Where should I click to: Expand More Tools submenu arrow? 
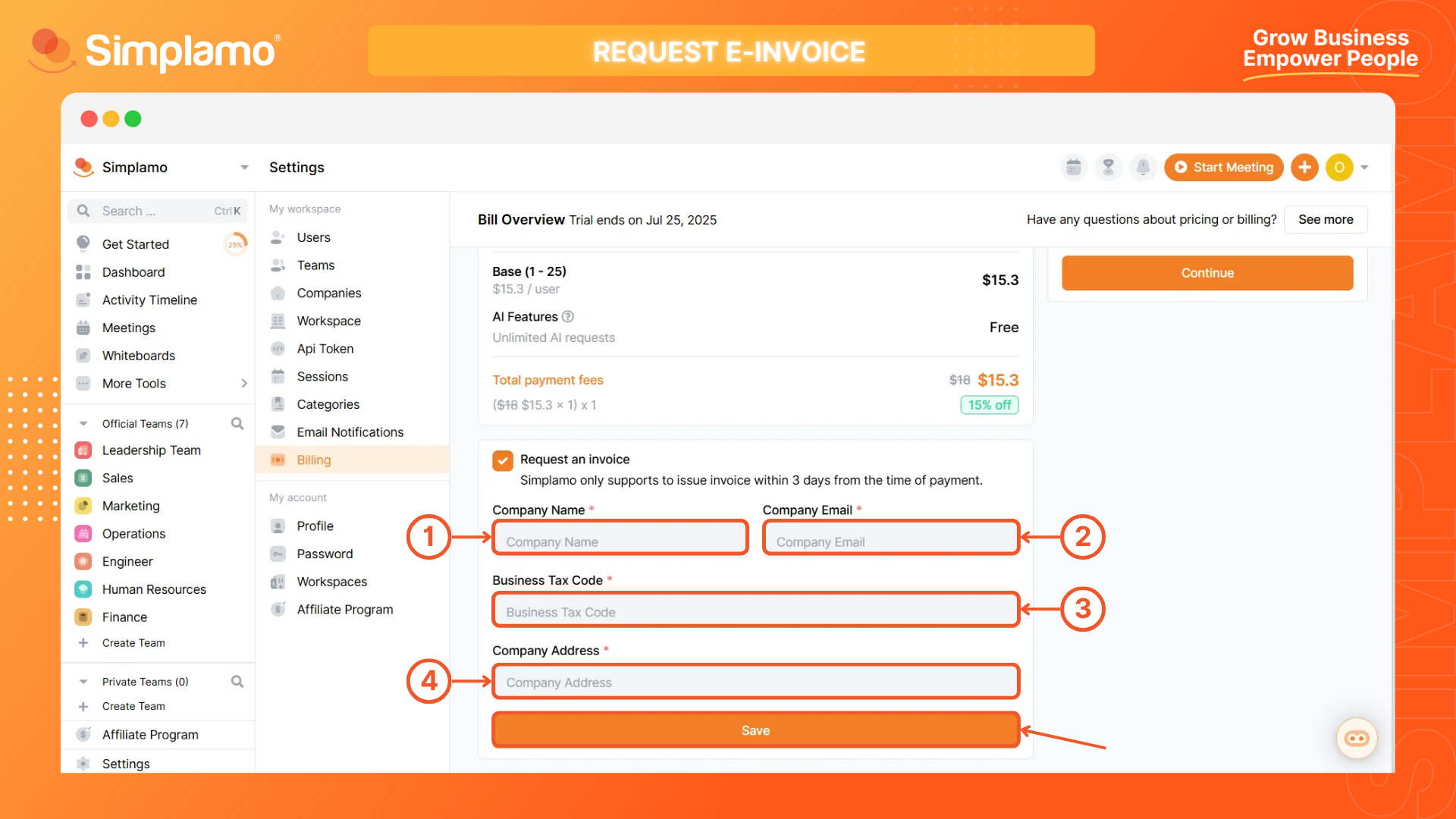(x=243, y=384)
